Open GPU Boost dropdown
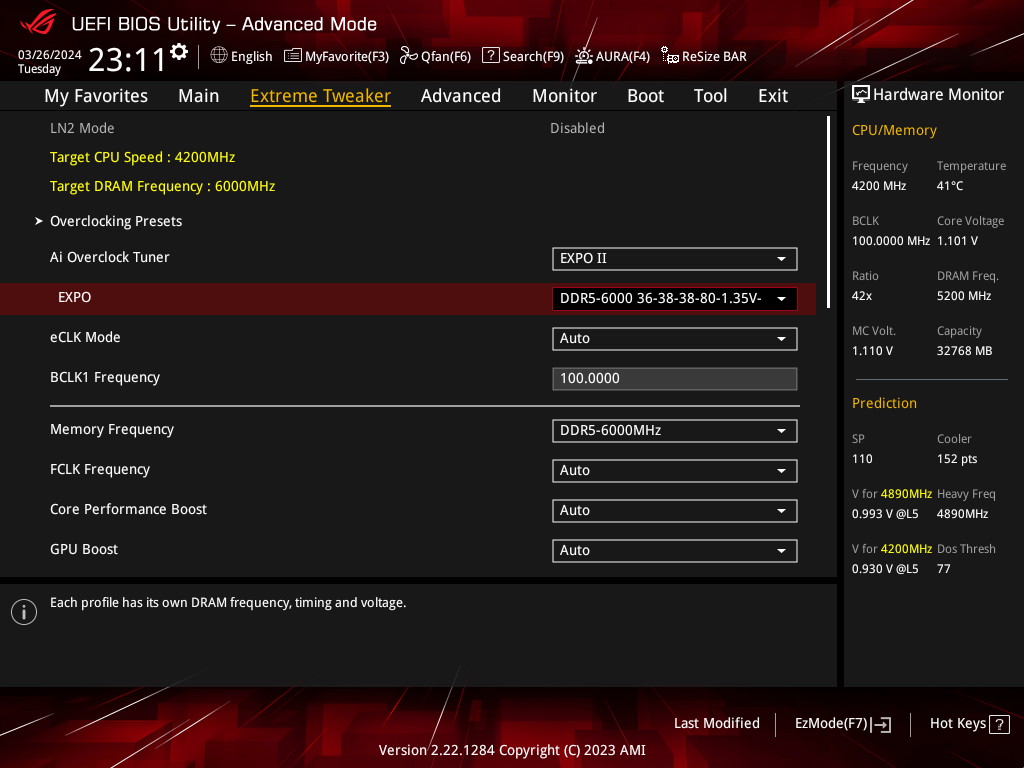 [x=674, y=550]
